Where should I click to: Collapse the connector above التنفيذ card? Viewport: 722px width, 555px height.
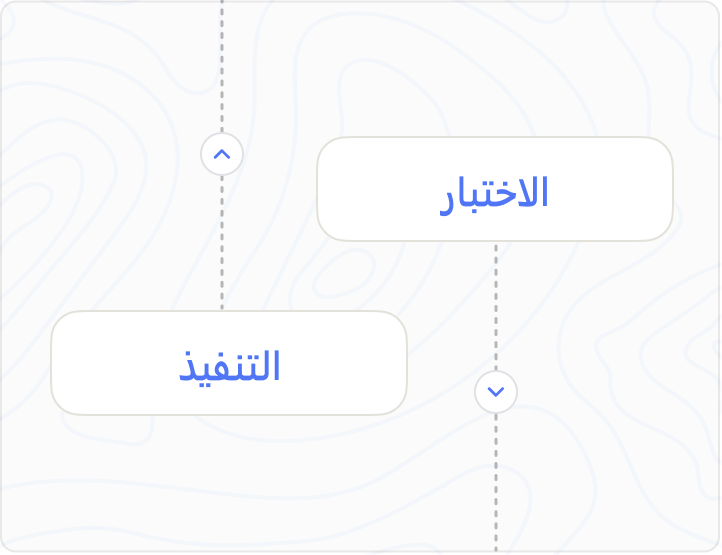[x=222, y=155]
